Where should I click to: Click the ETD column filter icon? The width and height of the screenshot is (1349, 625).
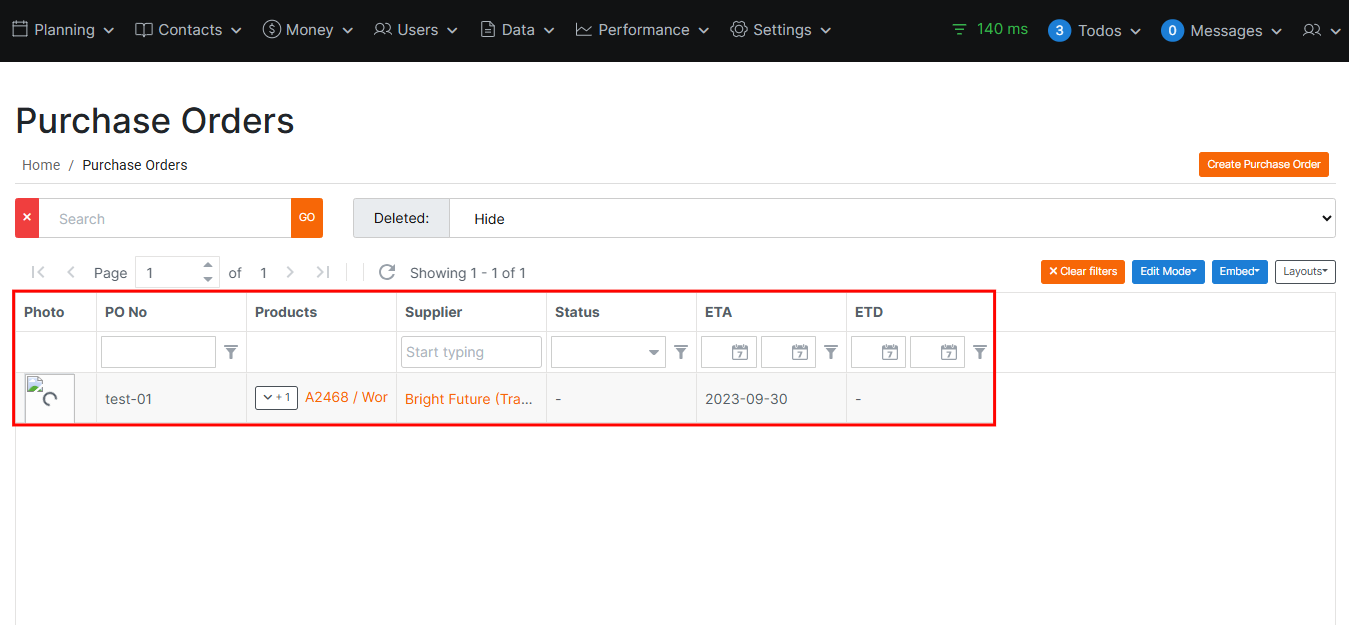pyautogui.click(x=980, y=352)
